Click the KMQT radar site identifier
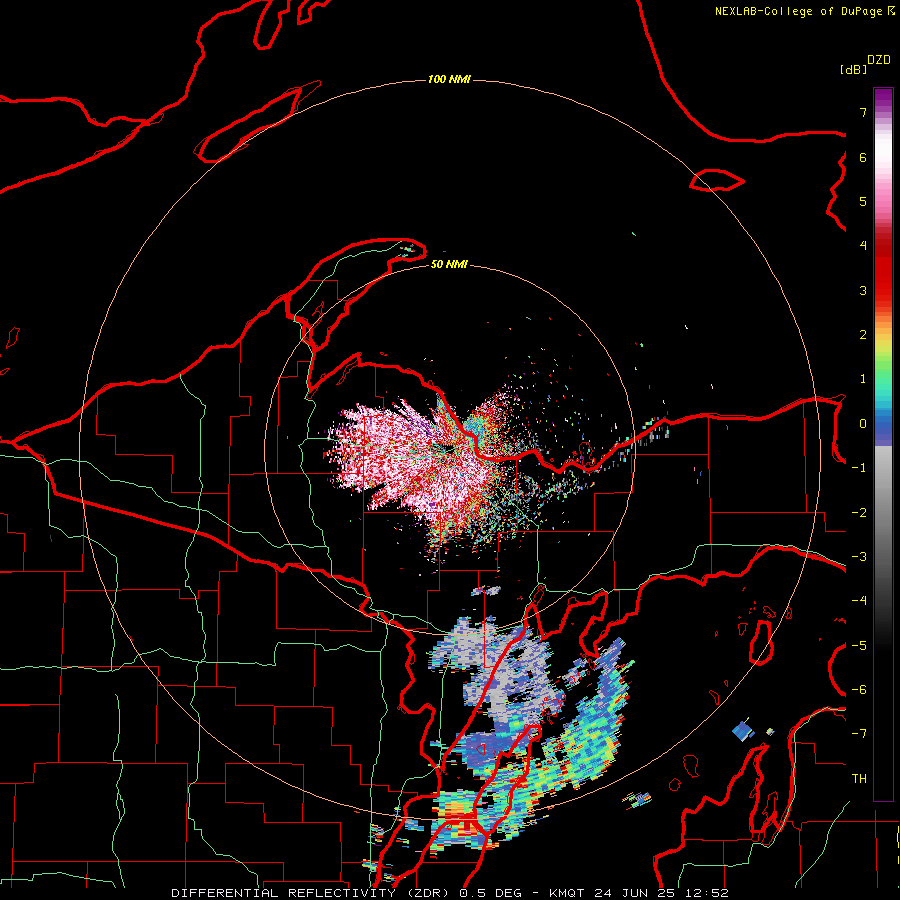This screenshot has height=900, width=900. tap(567, 893)
